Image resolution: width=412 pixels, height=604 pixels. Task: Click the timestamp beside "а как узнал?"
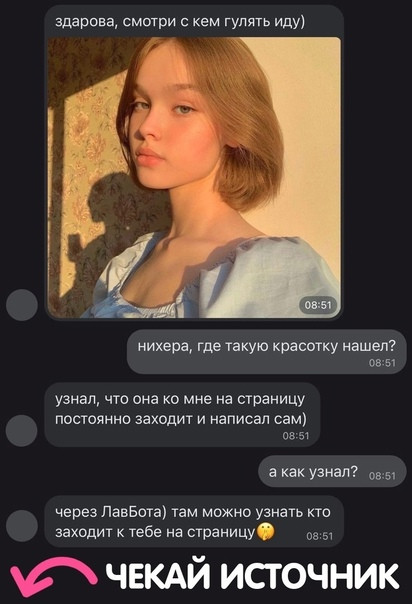(382, 476)
